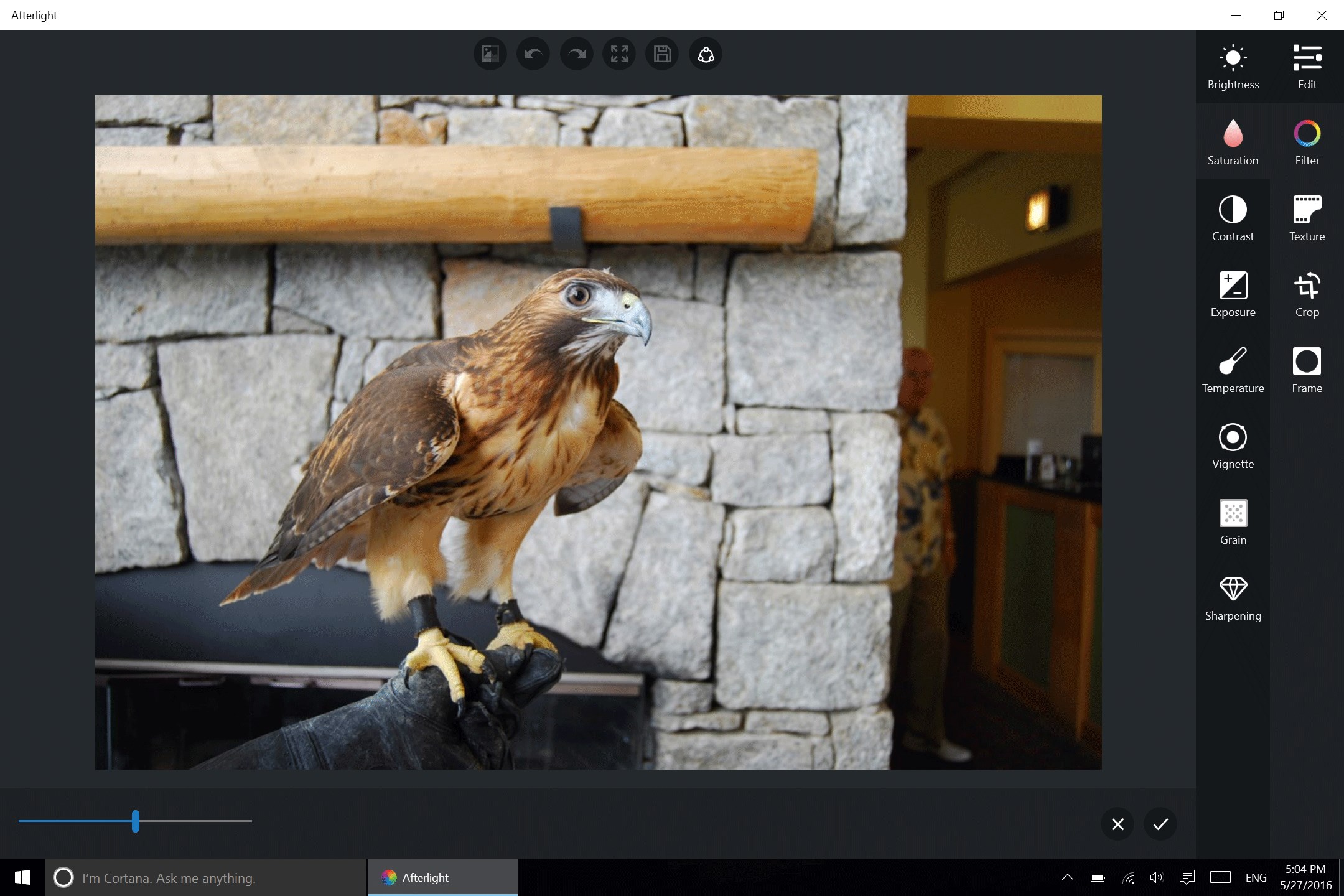The height and width of the screenshot is (896, 1344).
Task: Redo the reverted edit
Action: click(576, 54)
